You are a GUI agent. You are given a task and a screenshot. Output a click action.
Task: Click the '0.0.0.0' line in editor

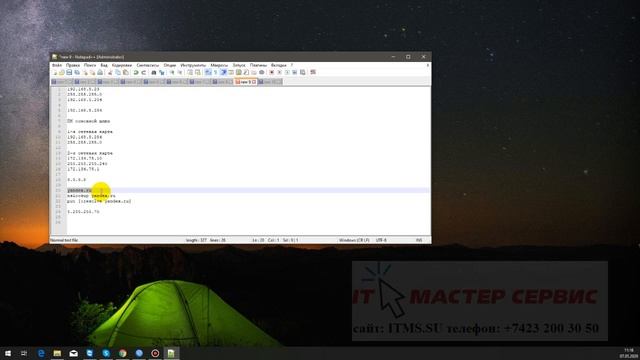(x=77, y=180)
